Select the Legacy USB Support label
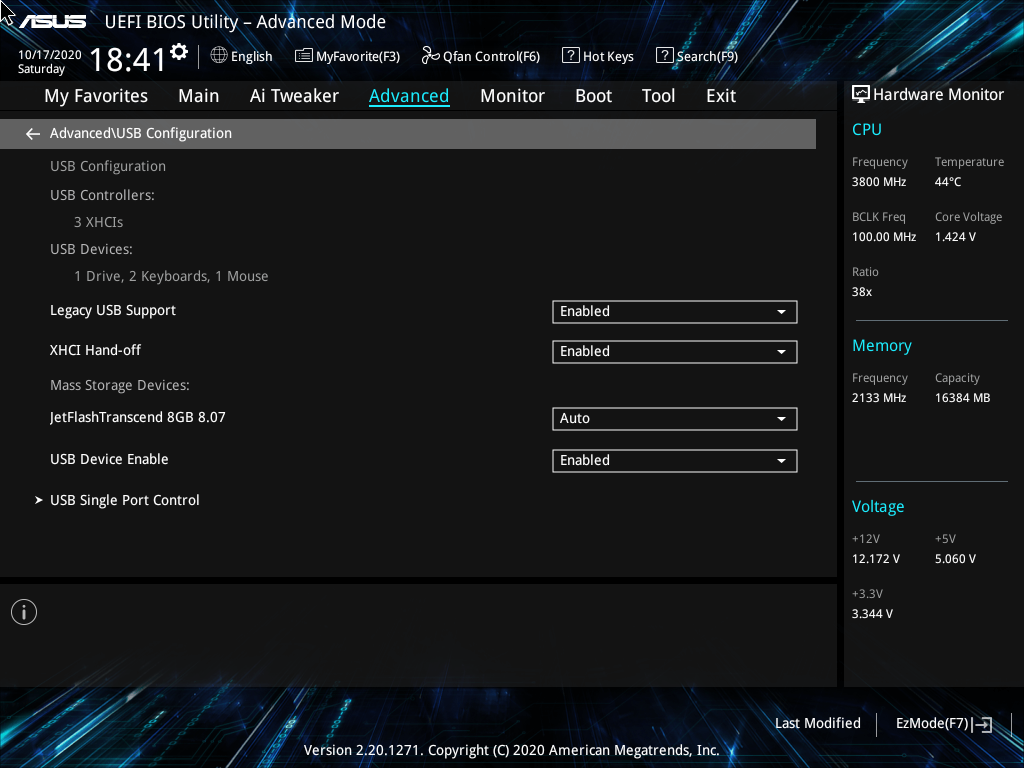 point(113,311)
